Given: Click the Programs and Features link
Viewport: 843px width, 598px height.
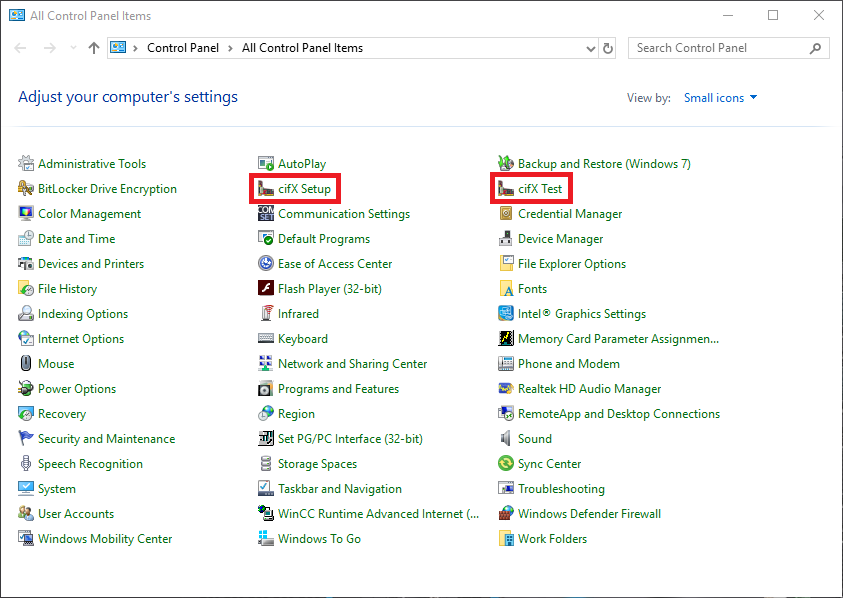Looking at the screenshot, I should [338, 389].
